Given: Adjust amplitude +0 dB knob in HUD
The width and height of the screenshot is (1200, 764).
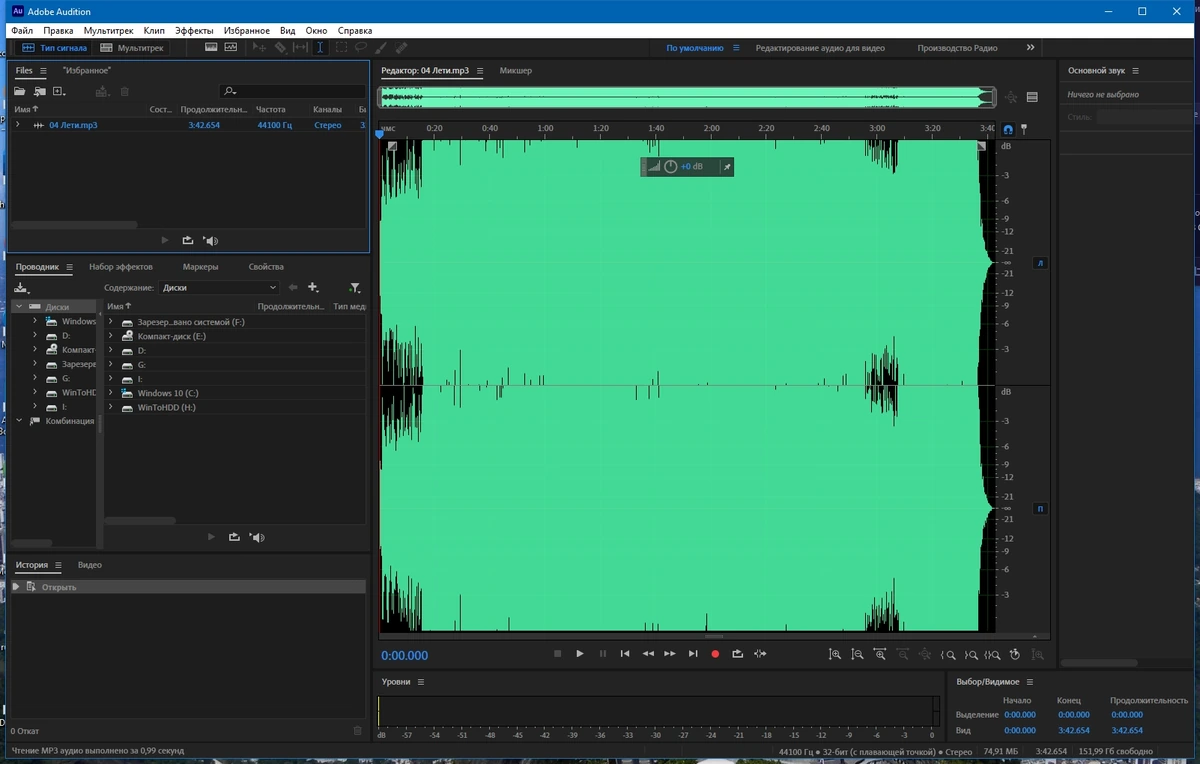Looking at the screenshot, I should click(x=671, y=167).
